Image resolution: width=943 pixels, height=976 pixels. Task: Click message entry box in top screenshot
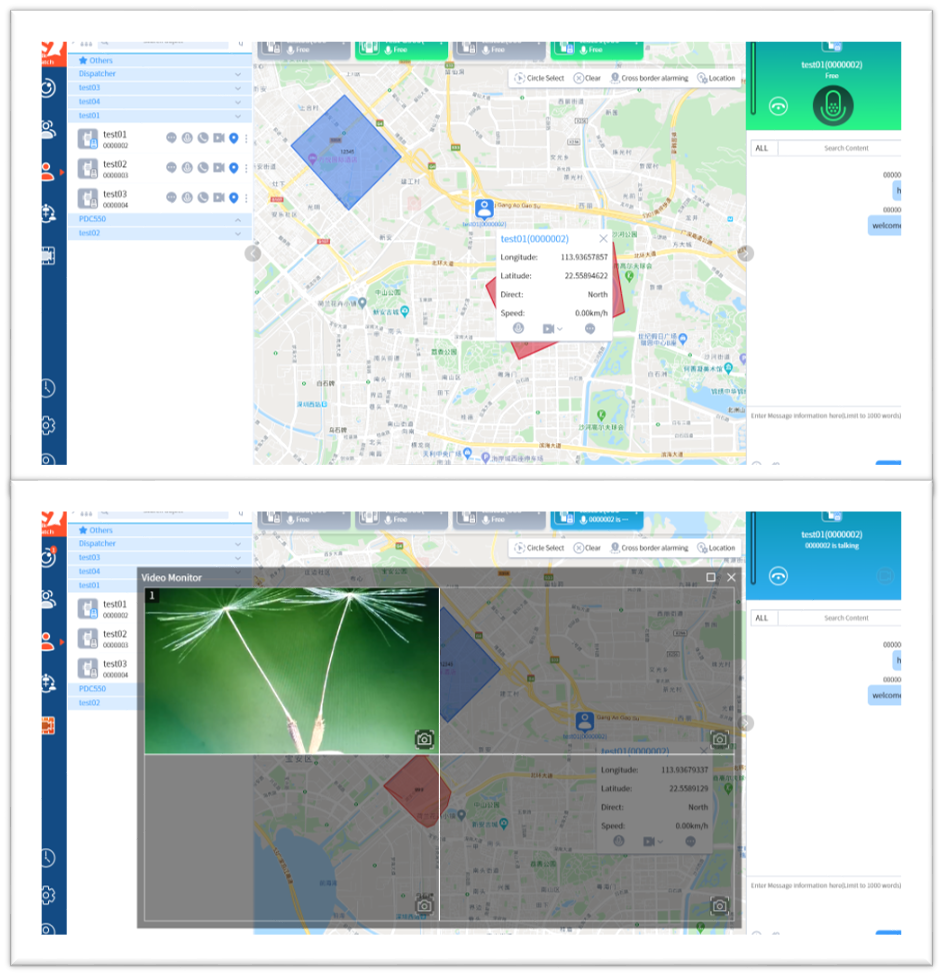coord(825,434)
